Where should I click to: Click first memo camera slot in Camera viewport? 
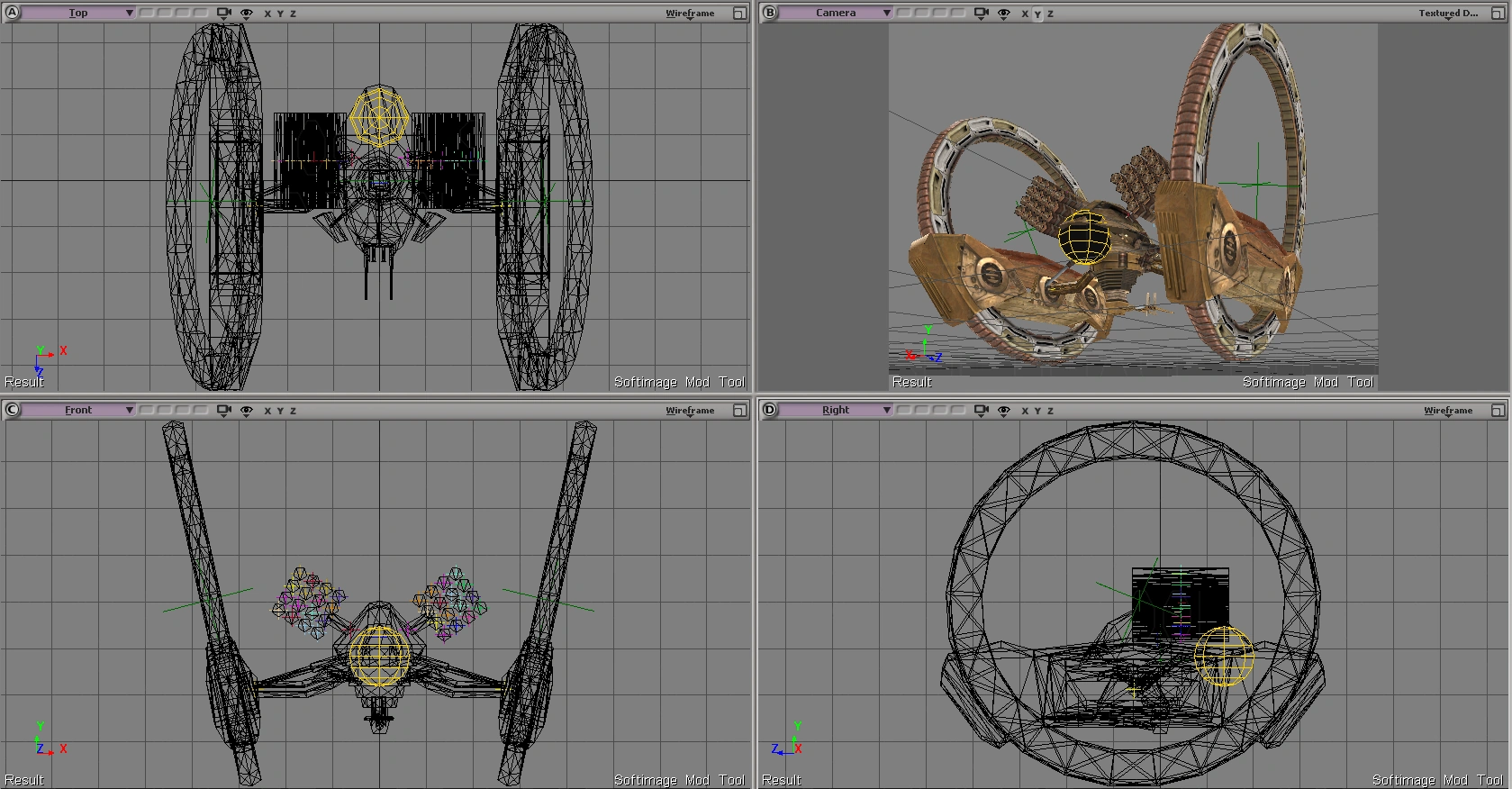click(903, 14)
